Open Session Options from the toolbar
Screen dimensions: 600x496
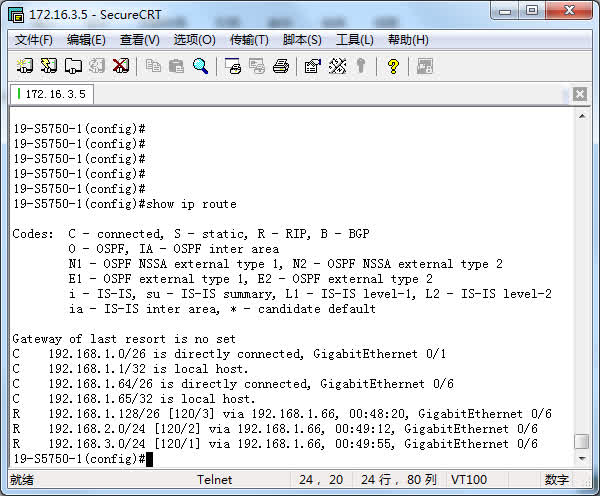pos(313,66)
